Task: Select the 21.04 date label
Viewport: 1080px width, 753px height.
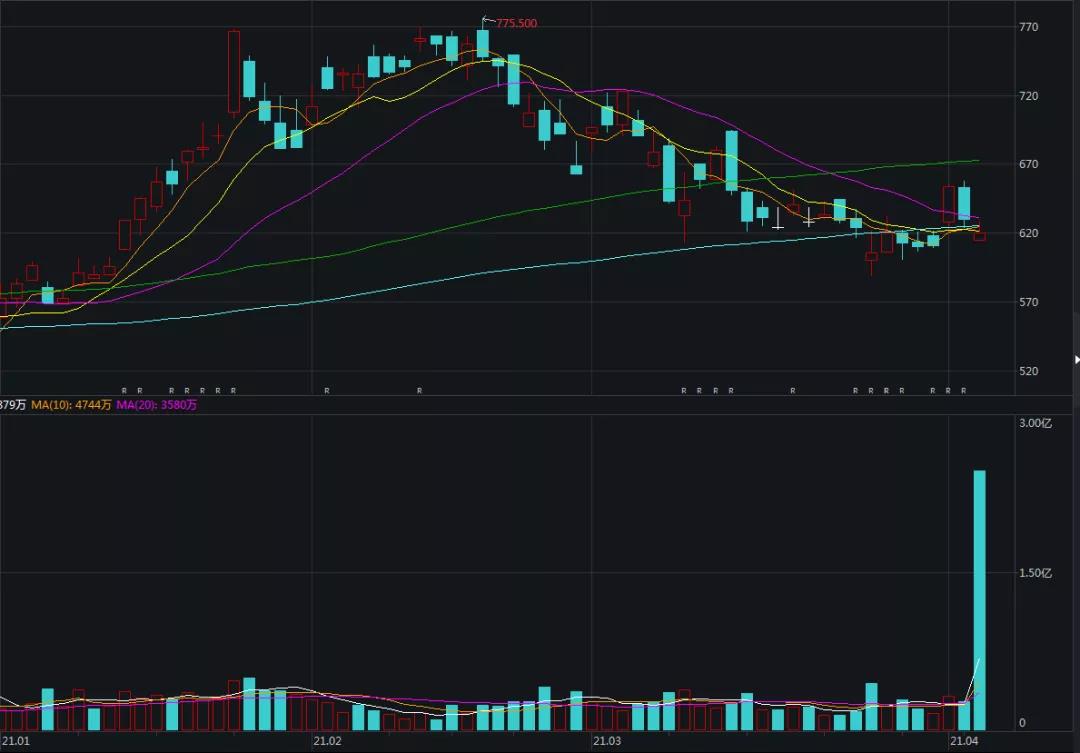Action: [964, 741]
